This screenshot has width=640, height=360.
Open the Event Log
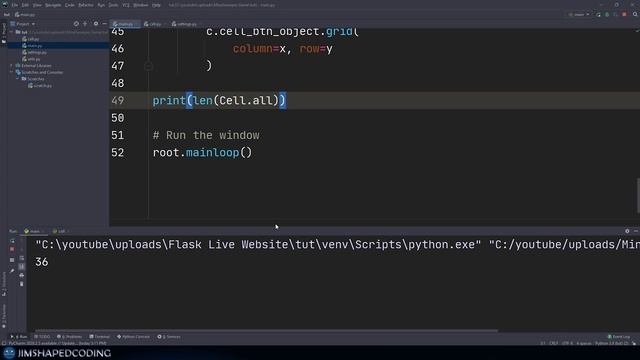[619, 337]
